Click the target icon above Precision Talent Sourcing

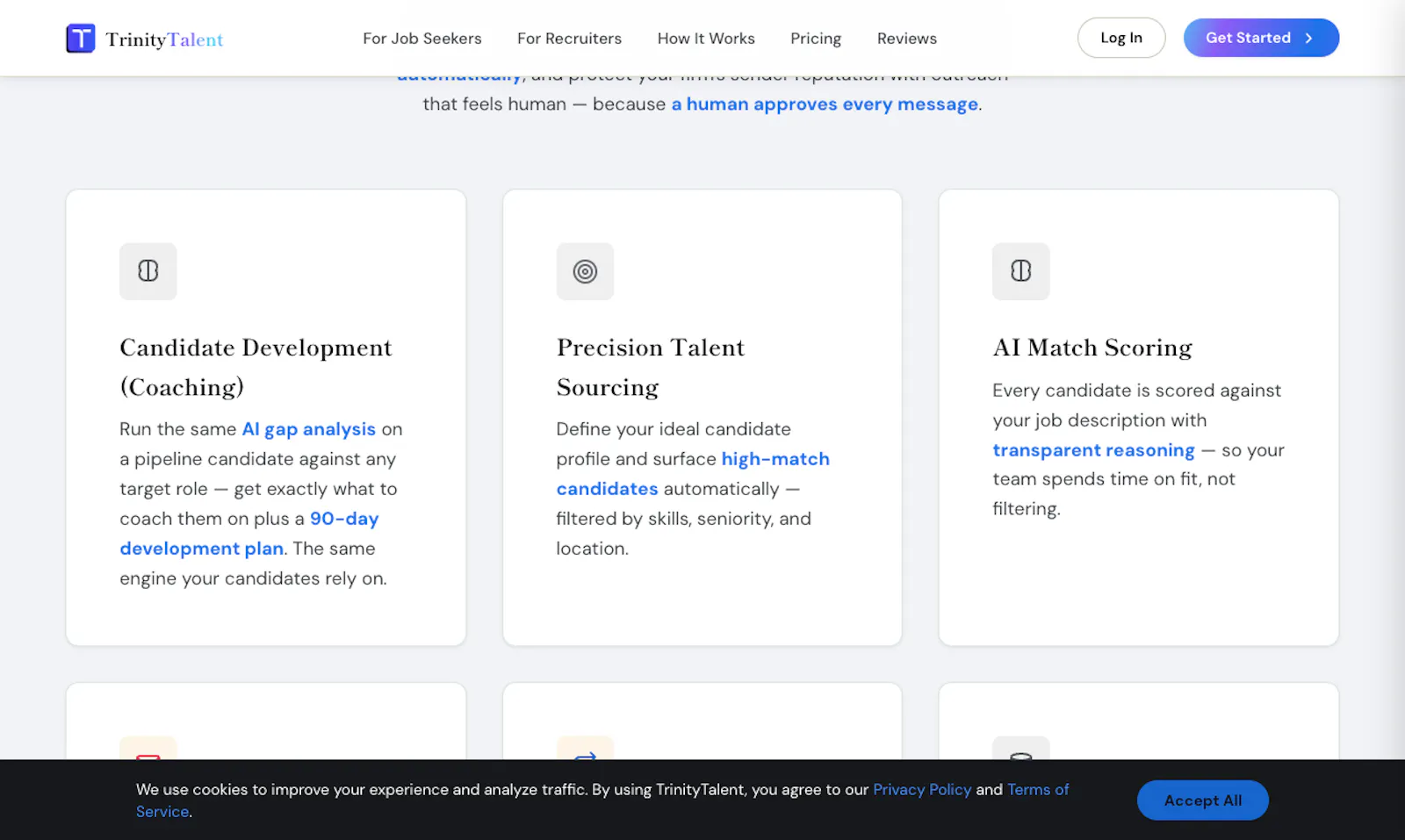[x=585, y=271]
